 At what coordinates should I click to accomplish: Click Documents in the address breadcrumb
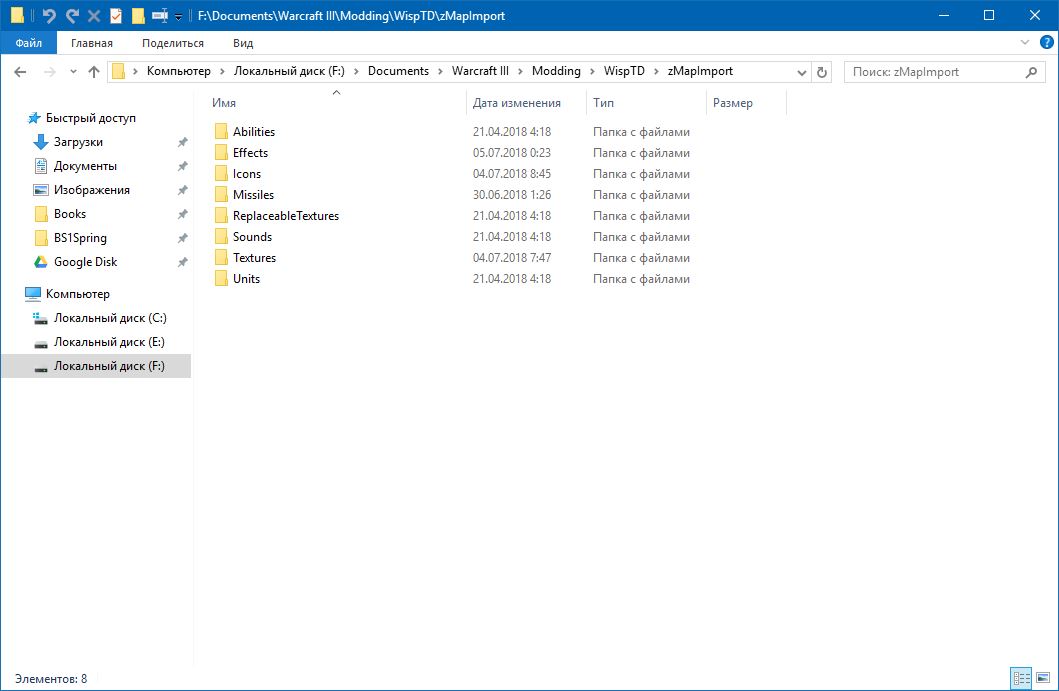(398, 71)
